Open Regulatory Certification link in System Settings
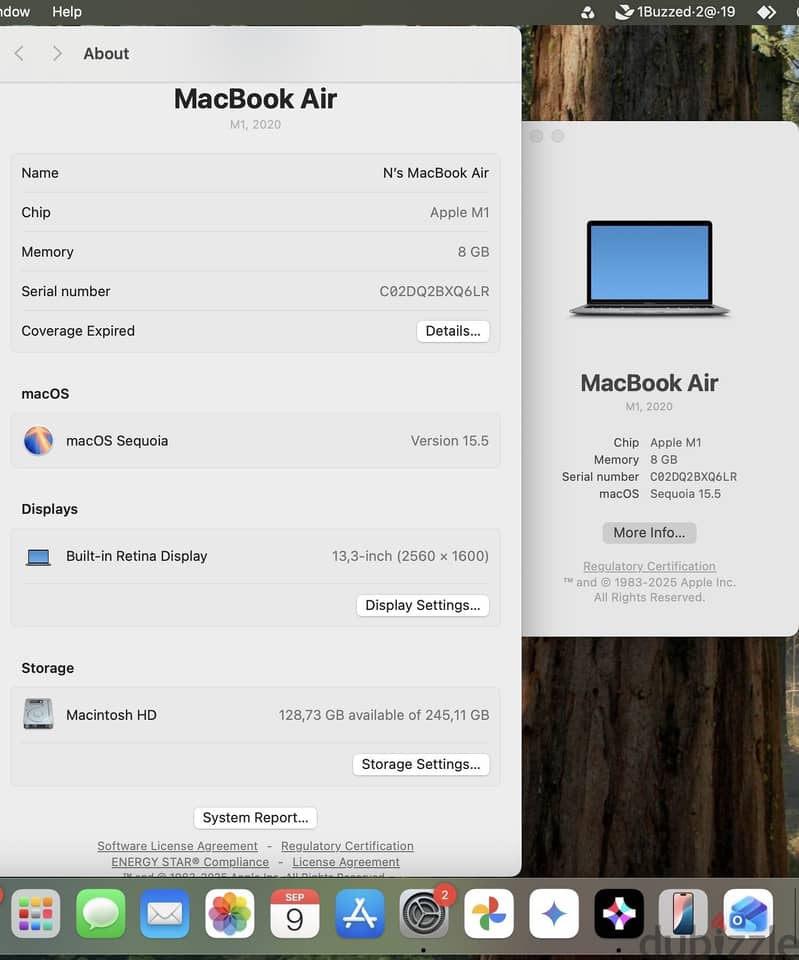 click(347, 846)
